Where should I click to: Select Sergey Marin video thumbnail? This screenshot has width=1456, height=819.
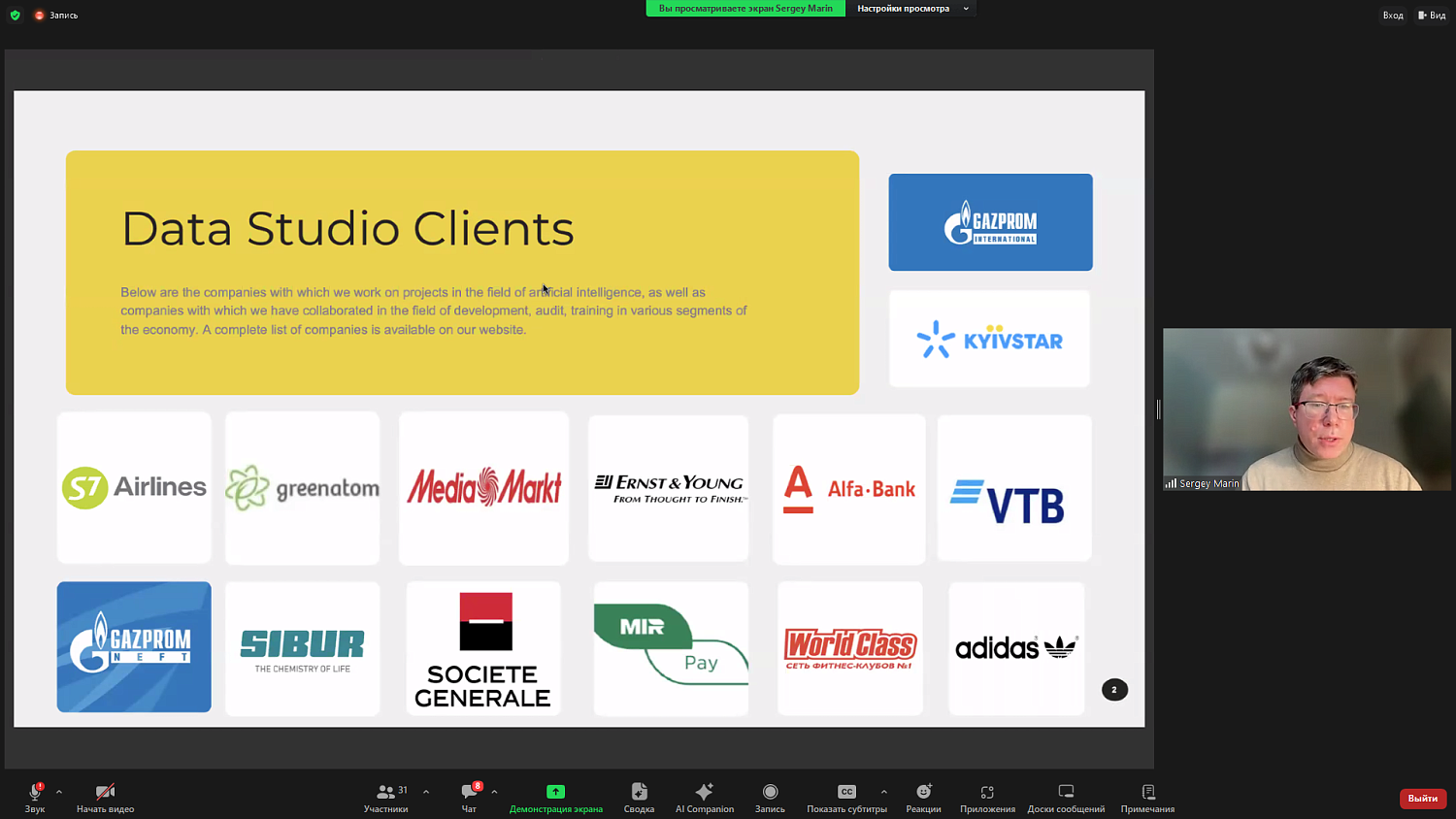click(1307, 409)
